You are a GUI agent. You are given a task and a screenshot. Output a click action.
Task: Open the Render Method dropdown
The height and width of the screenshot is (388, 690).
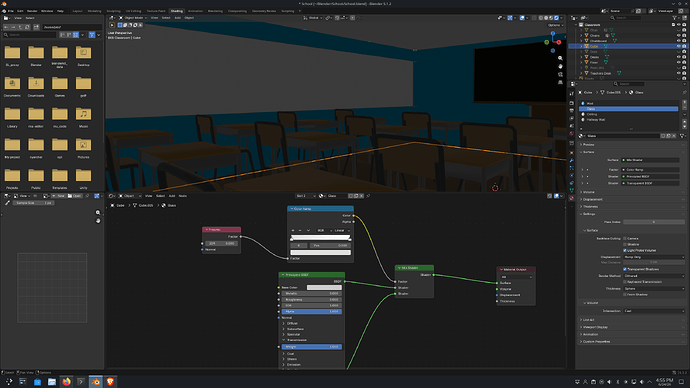pos(654,276)
